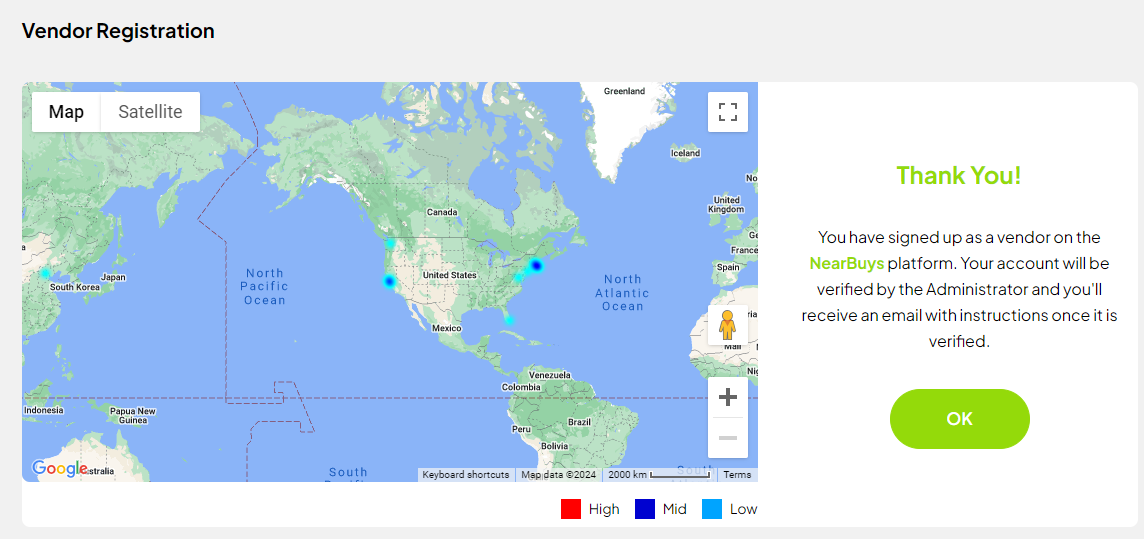Select the Map view tab

click(66, 112)
